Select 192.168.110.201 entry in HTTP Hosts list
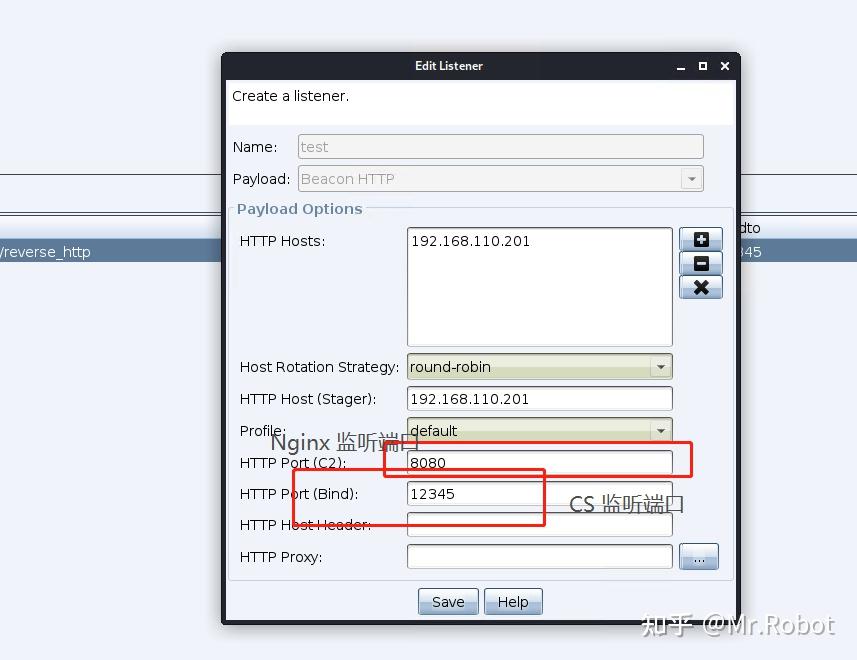Screen dimensions: 857x660 471,241
